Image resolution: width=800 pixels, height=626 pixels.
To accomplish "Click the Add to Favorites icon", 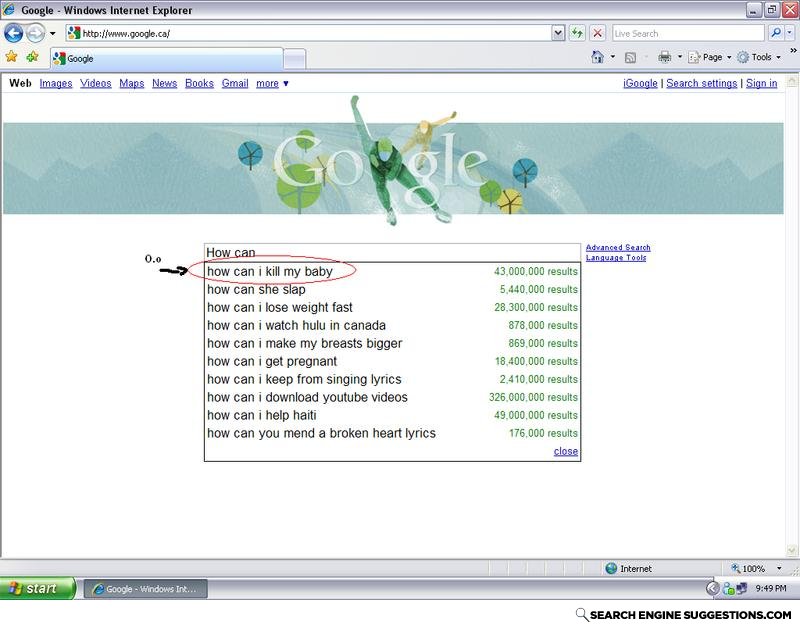I will (33, 57).
